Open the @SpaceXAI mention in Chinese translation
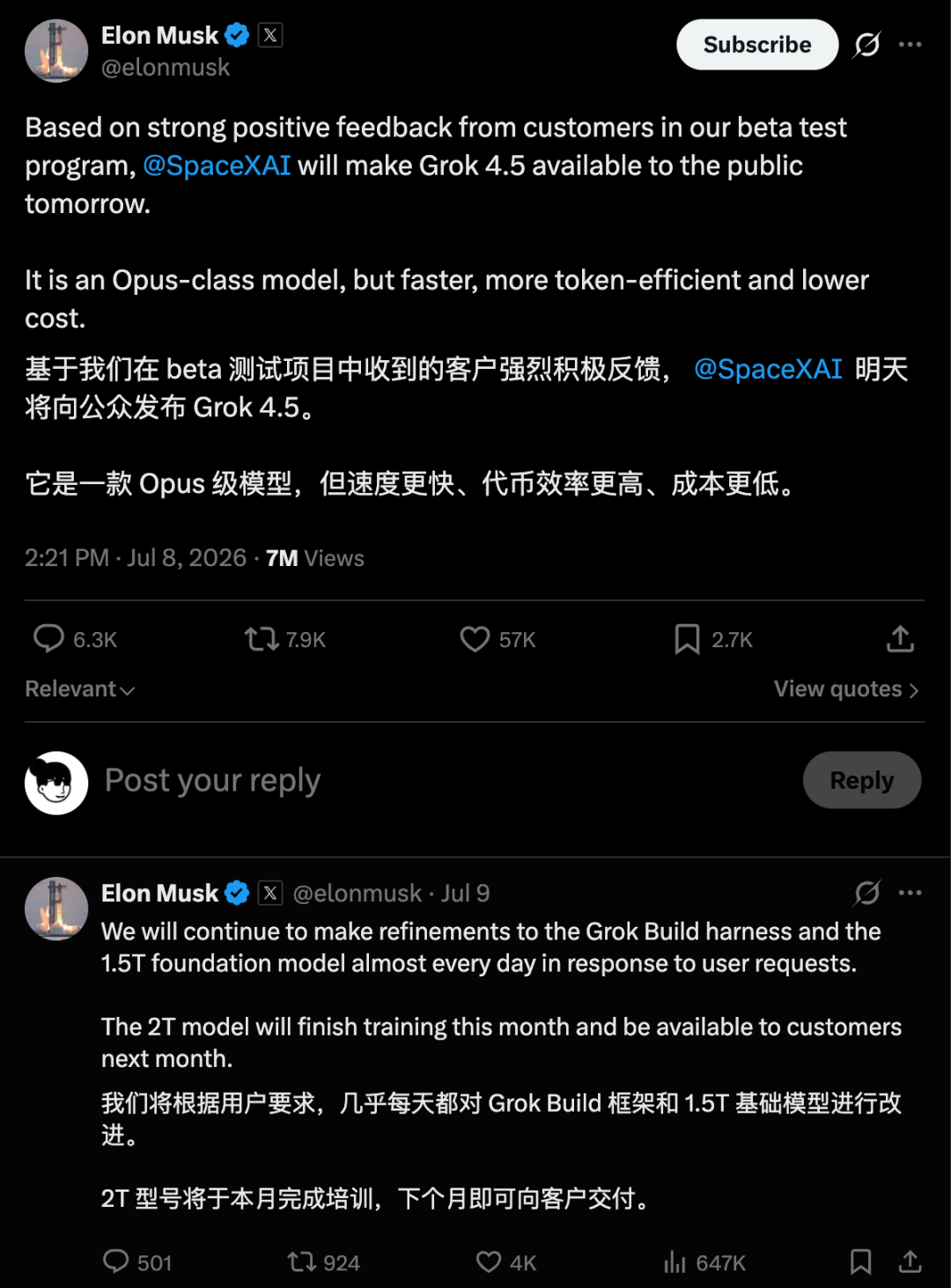The image size is (951, 1288). (768, 369)
